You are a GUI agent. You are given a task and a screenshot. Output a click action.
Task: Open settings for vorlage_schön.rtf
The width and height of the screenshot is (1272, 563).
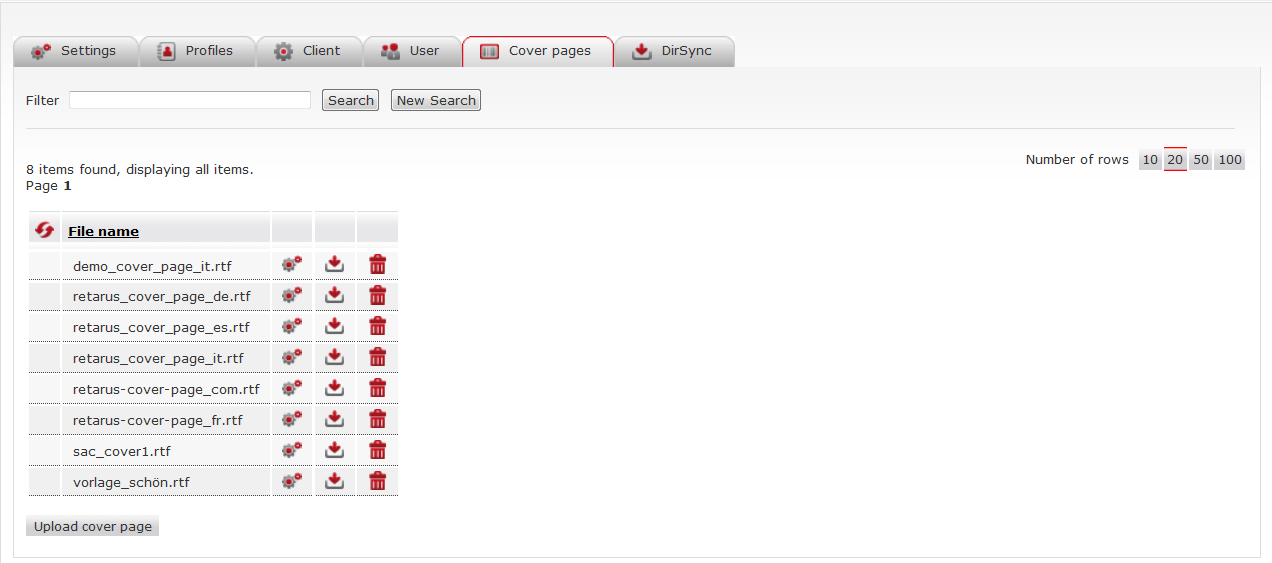292,482
